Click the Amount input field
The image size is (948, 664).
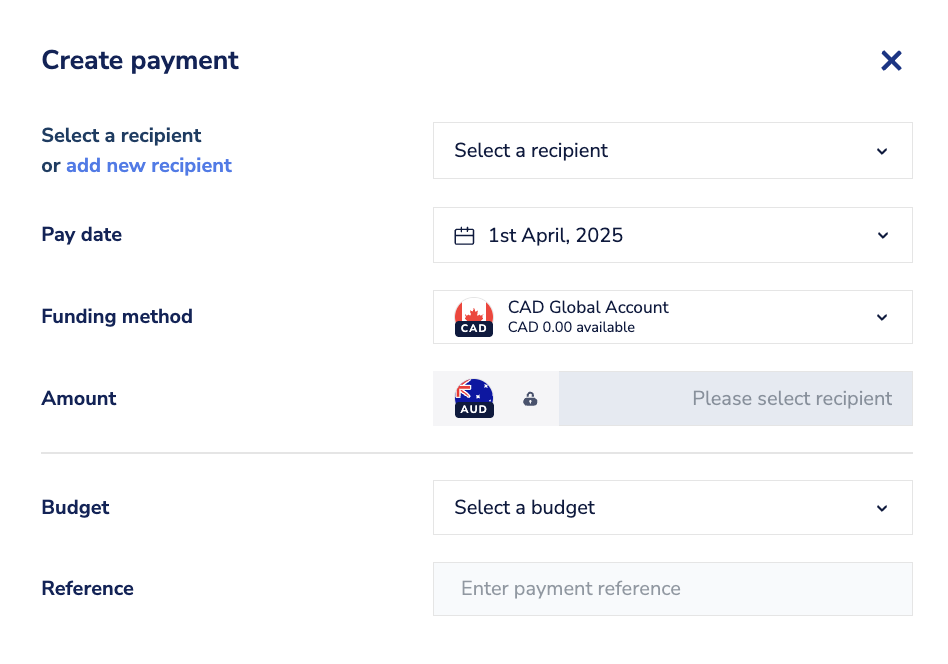735,399
